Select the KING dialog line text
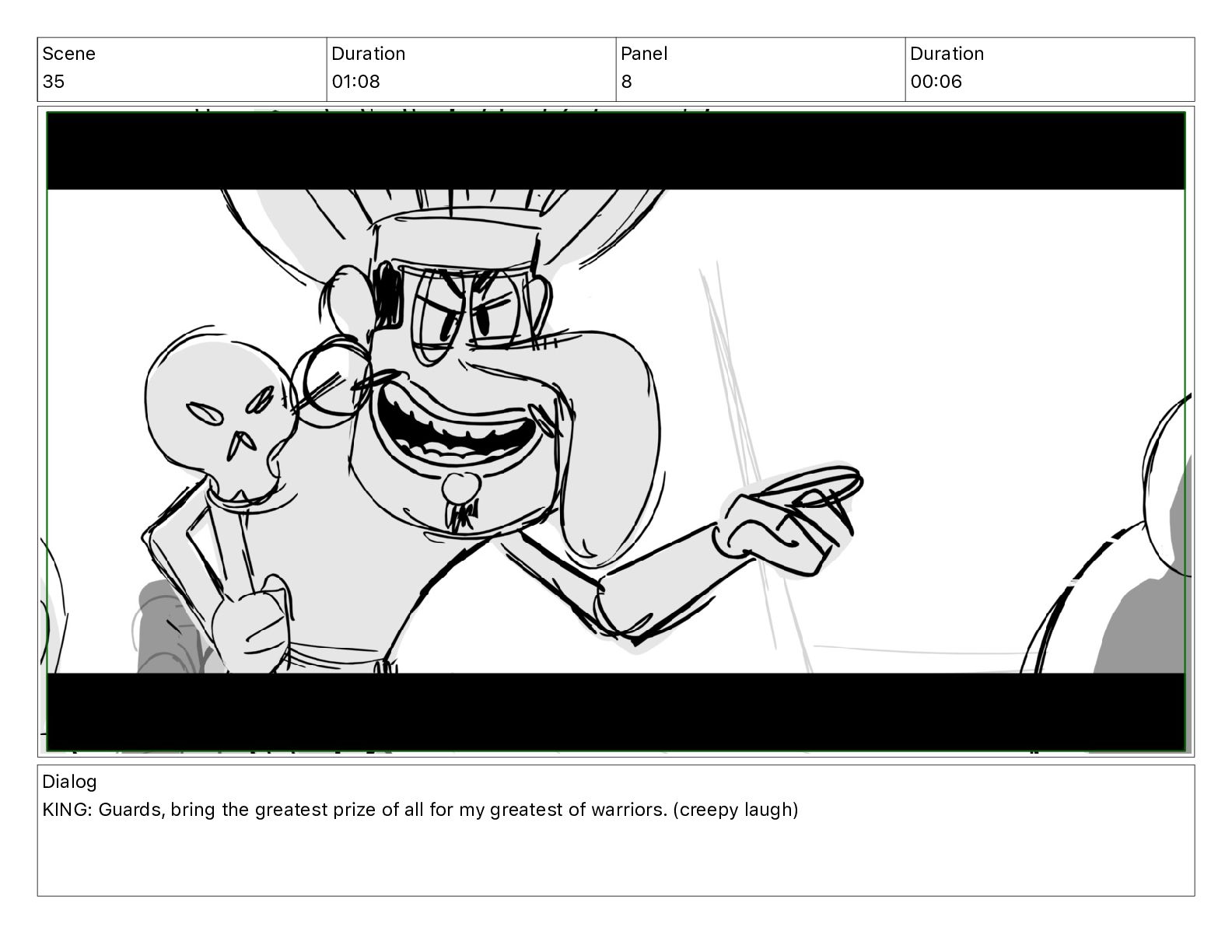 (420, 810)
